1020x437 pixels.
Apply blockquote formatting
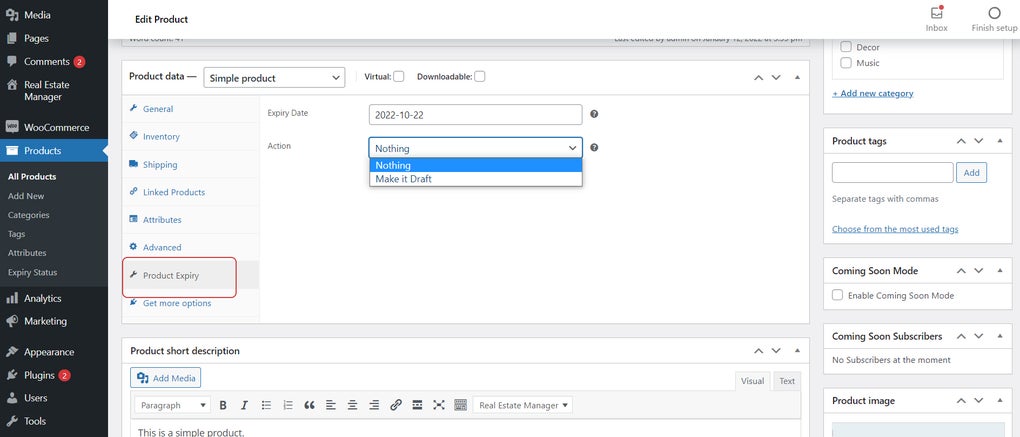(309, 405)
